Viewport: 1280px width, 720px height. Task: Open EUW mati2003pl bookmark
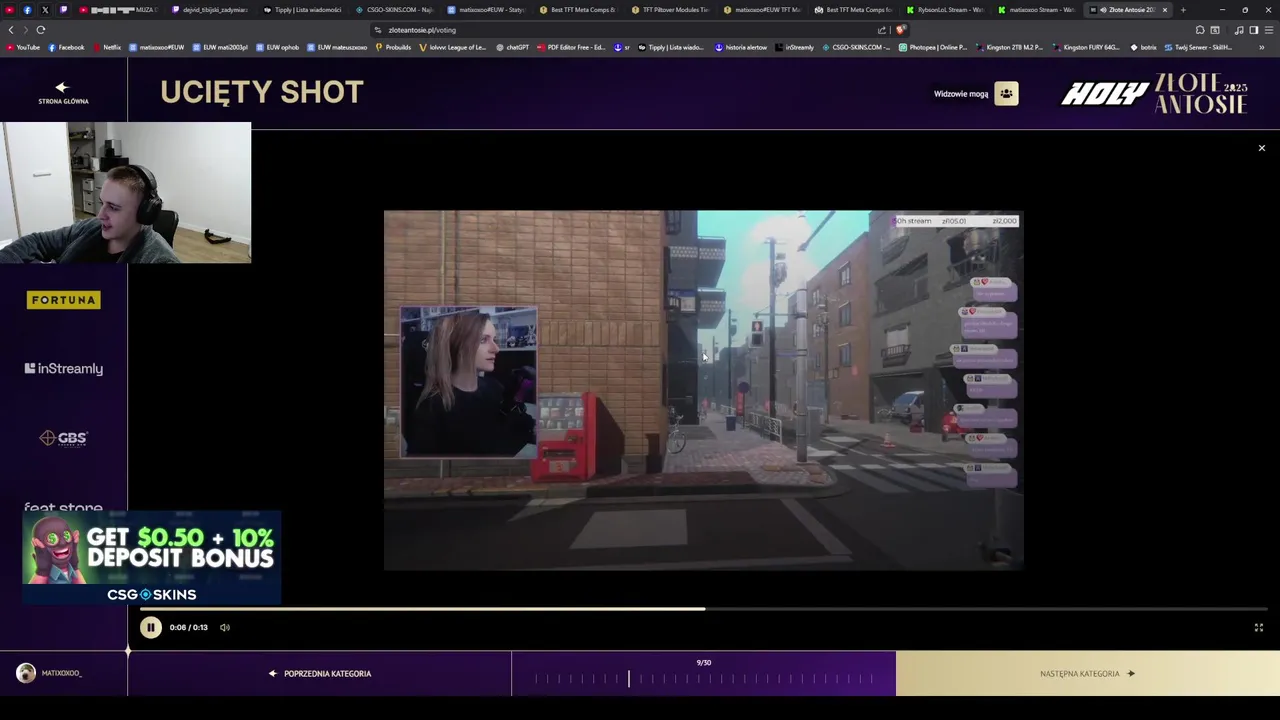point(220,47)
